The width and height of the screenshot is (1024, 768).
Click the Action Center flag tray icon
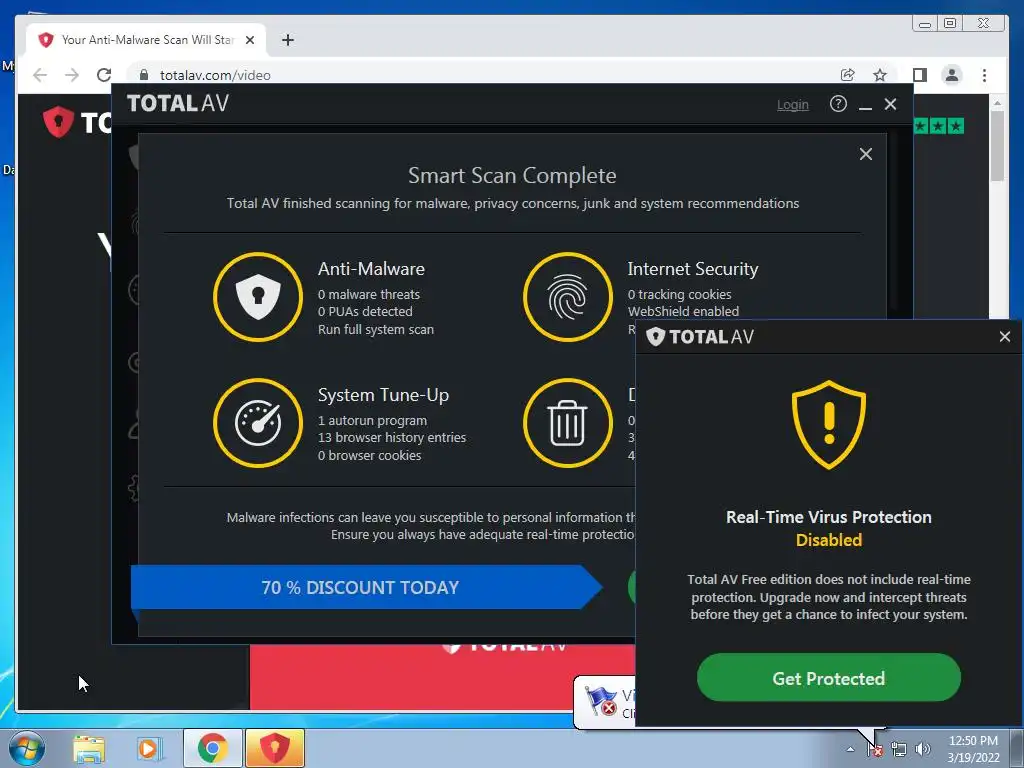pyautogui.click(x=875, y=750)
